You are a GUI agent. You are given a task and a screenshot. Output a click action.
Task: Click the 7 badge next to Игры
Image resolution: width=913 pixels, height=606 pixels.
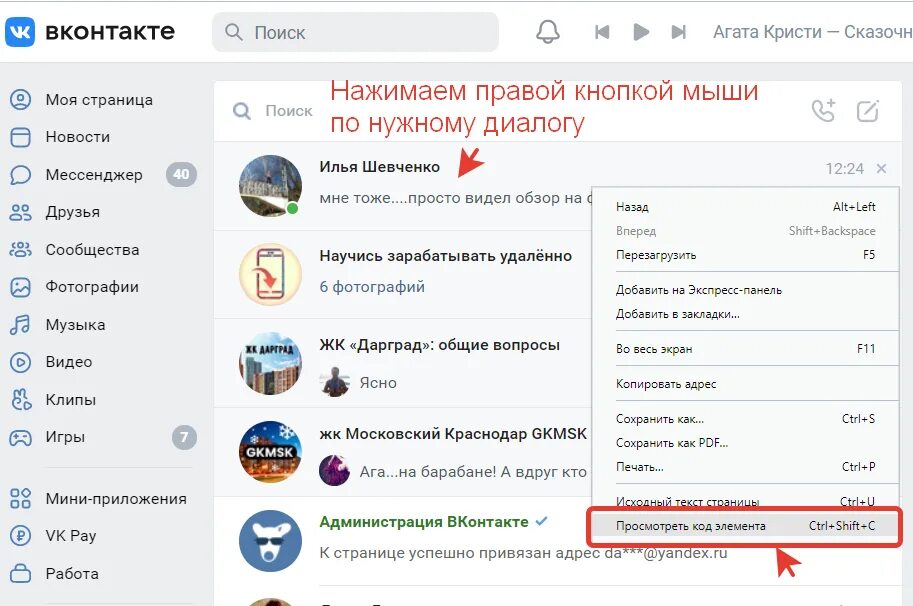(x=184, y=437)
